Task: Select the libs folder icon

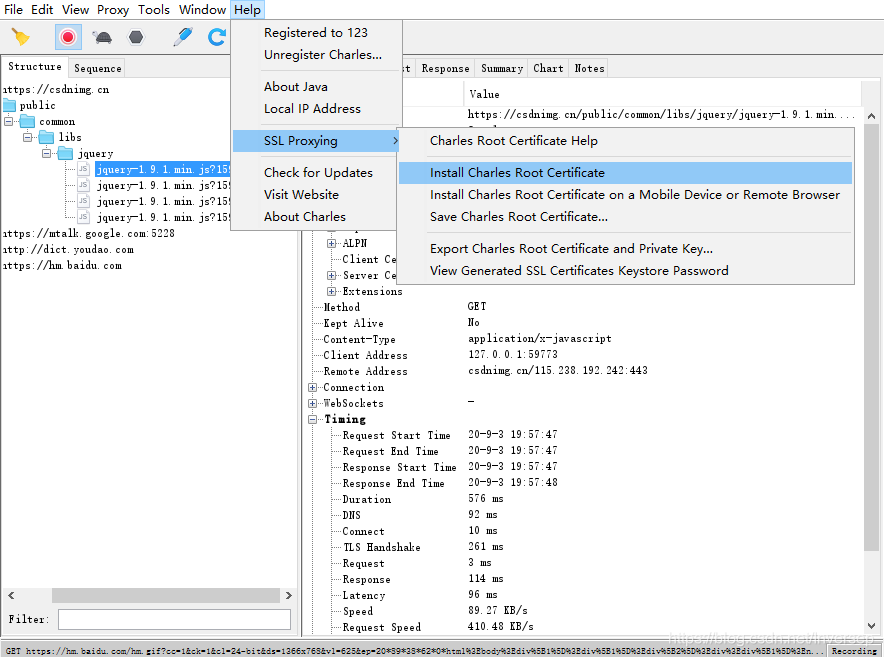Action: 47,137
